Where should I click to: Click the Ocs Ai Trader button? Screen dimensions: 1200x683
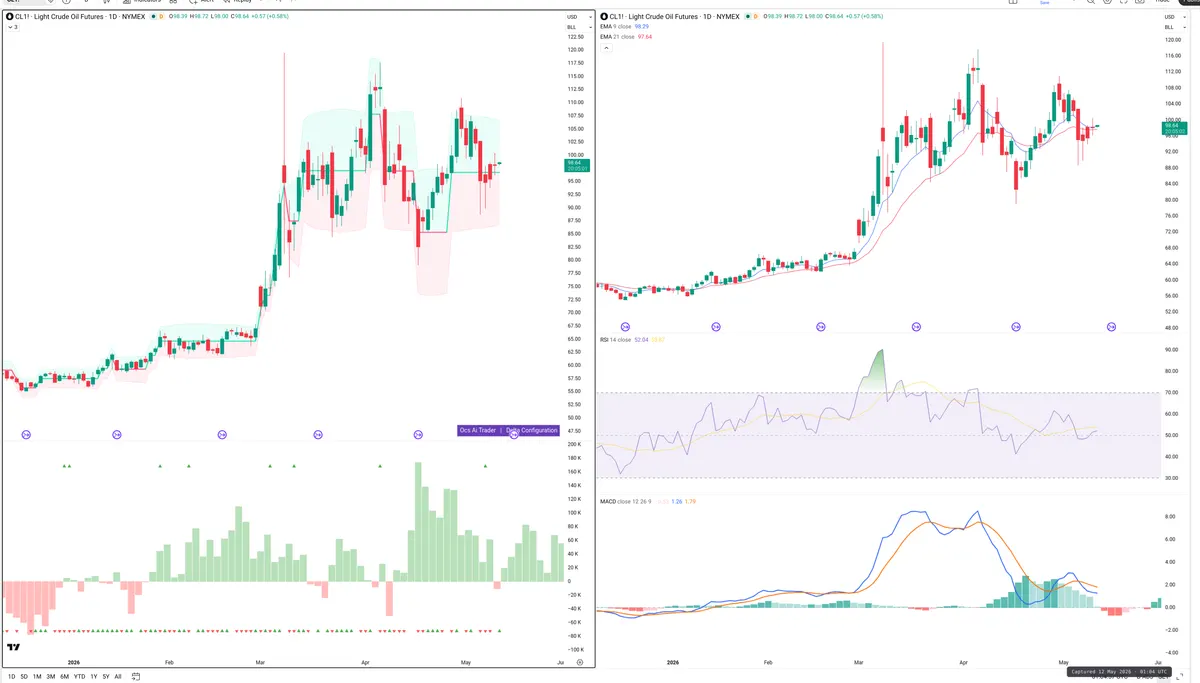(478, 430)
